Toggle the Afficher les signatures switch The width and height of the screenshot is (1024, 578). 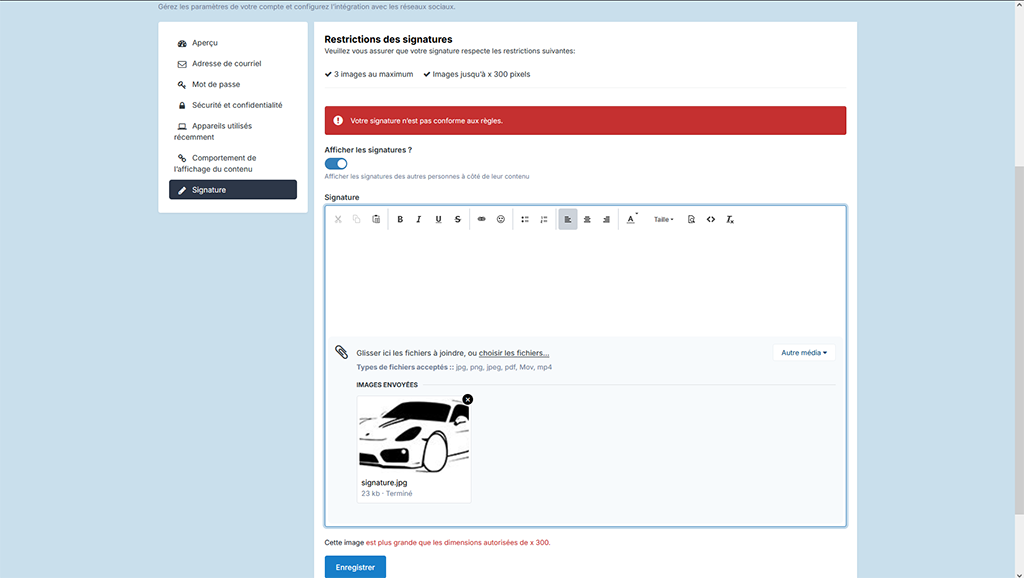coord(336,164)
